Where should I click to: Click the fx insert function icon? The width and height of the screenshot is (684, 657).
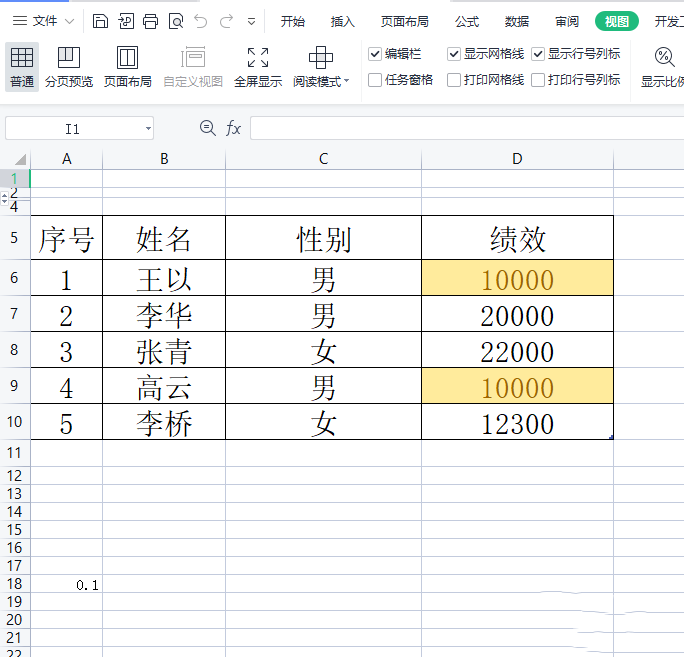[233, 128]
